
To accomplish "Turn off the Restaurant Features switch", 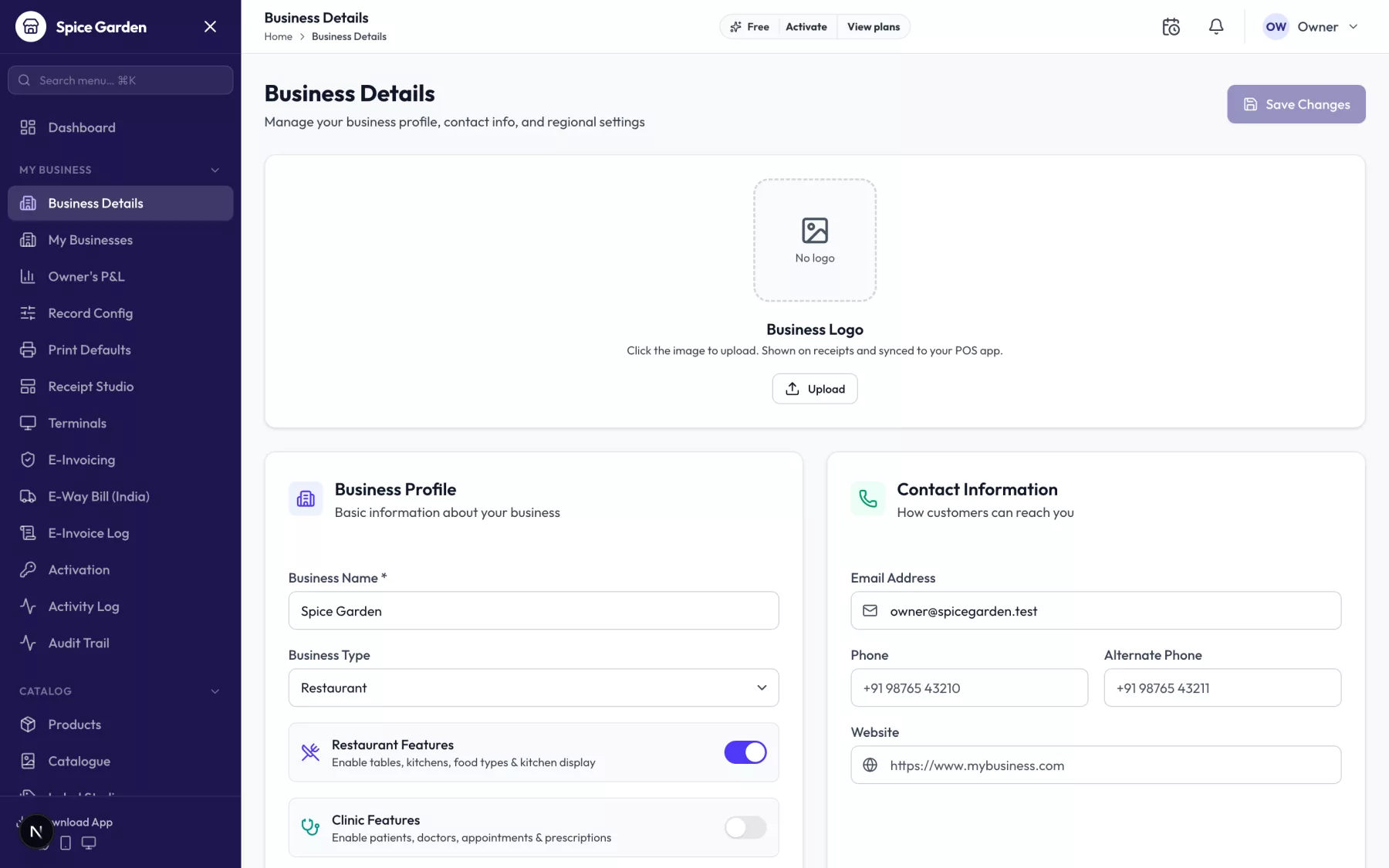I will pyautogui.click(x=745, y=752).
